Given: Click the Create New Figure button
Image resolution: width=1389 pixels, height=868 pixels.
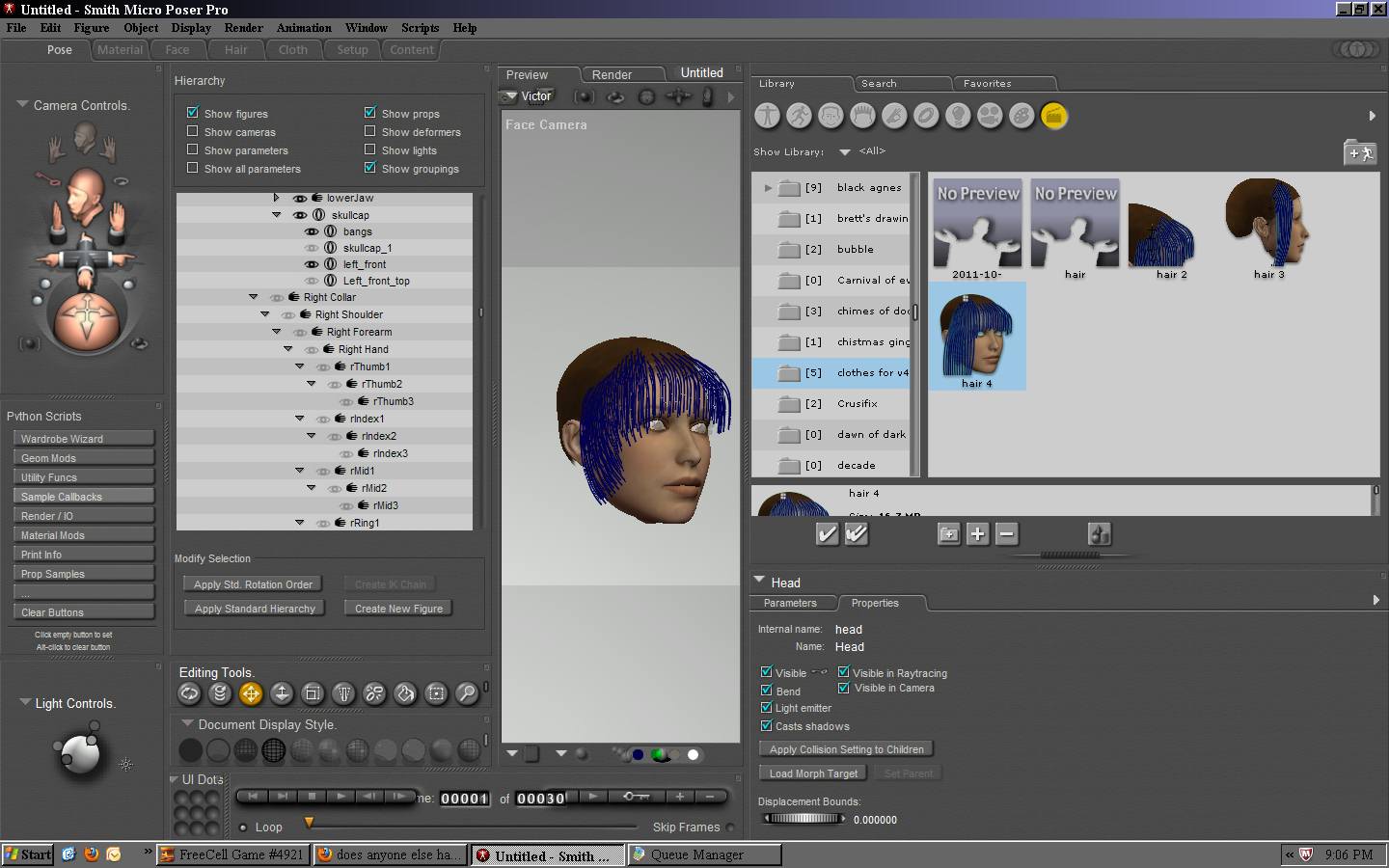Looking at the screenshot, I should click(x=398, y=609).
